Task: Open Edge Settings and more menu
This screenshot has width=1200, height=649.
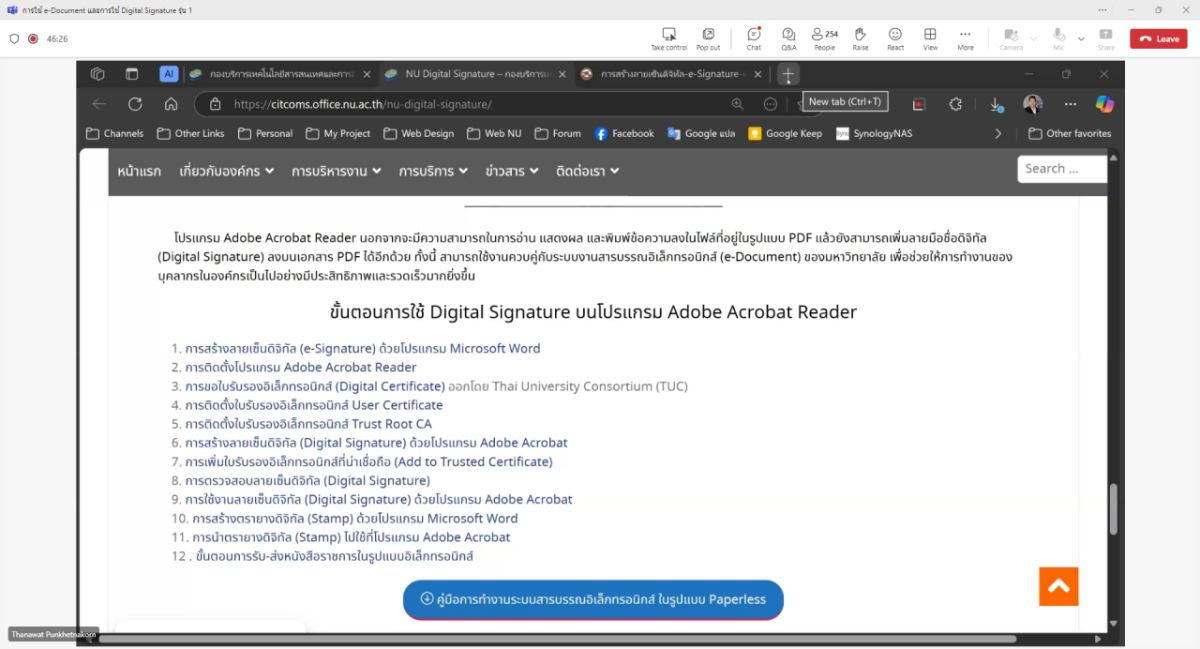Action: 1070,104
